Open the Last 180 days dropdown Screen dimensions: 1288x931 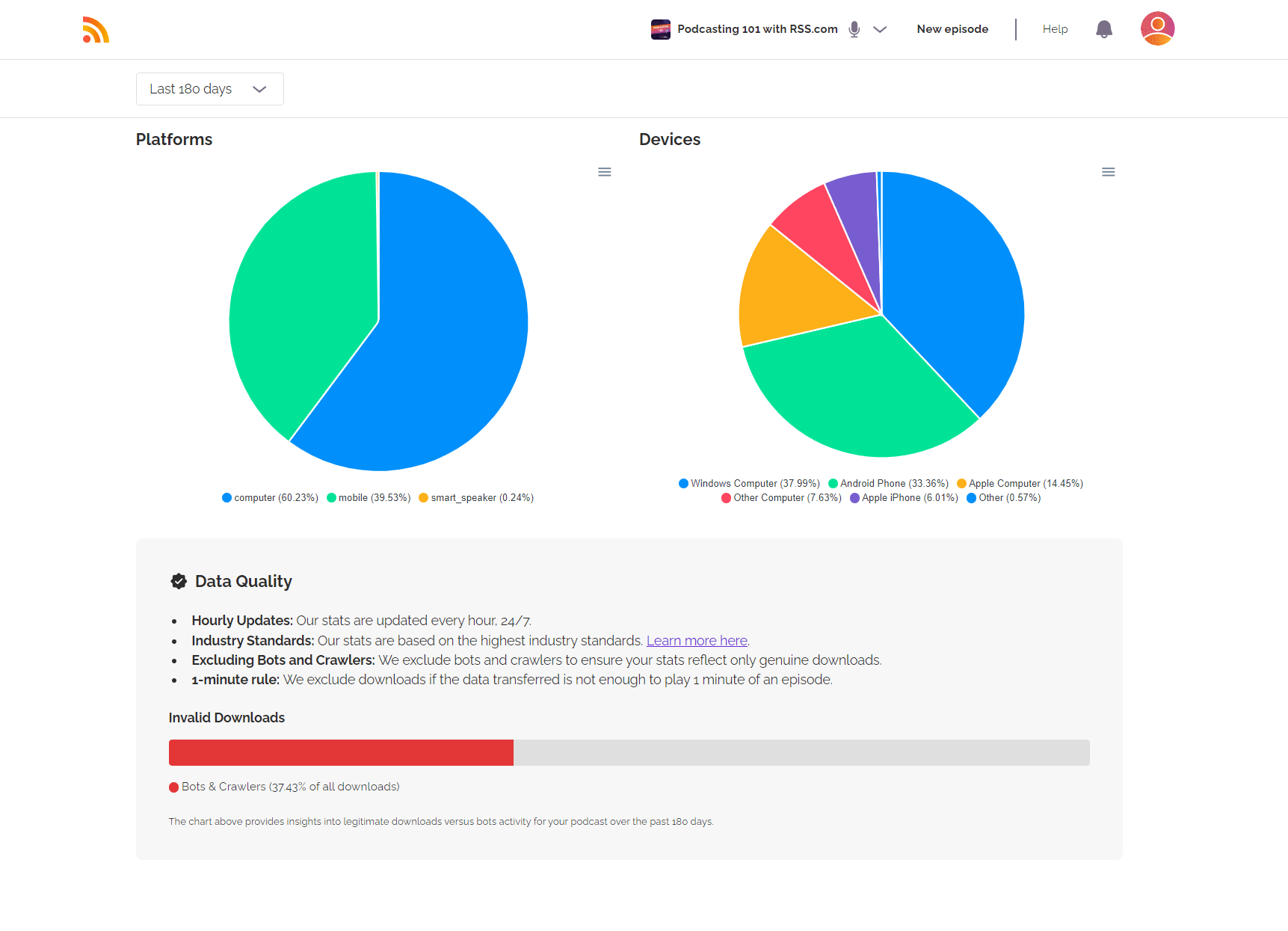[x=209, y=89]
